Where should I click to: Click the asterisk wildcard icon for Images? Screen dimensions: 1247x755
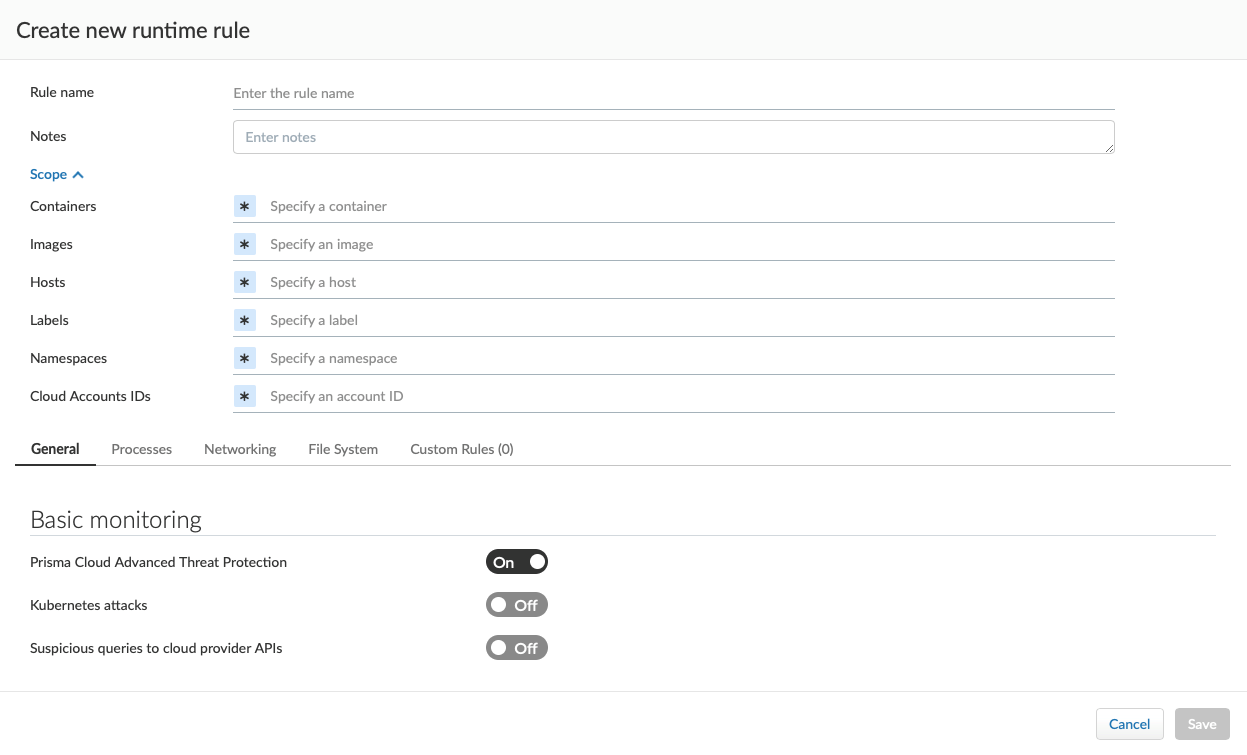point(245,244)
